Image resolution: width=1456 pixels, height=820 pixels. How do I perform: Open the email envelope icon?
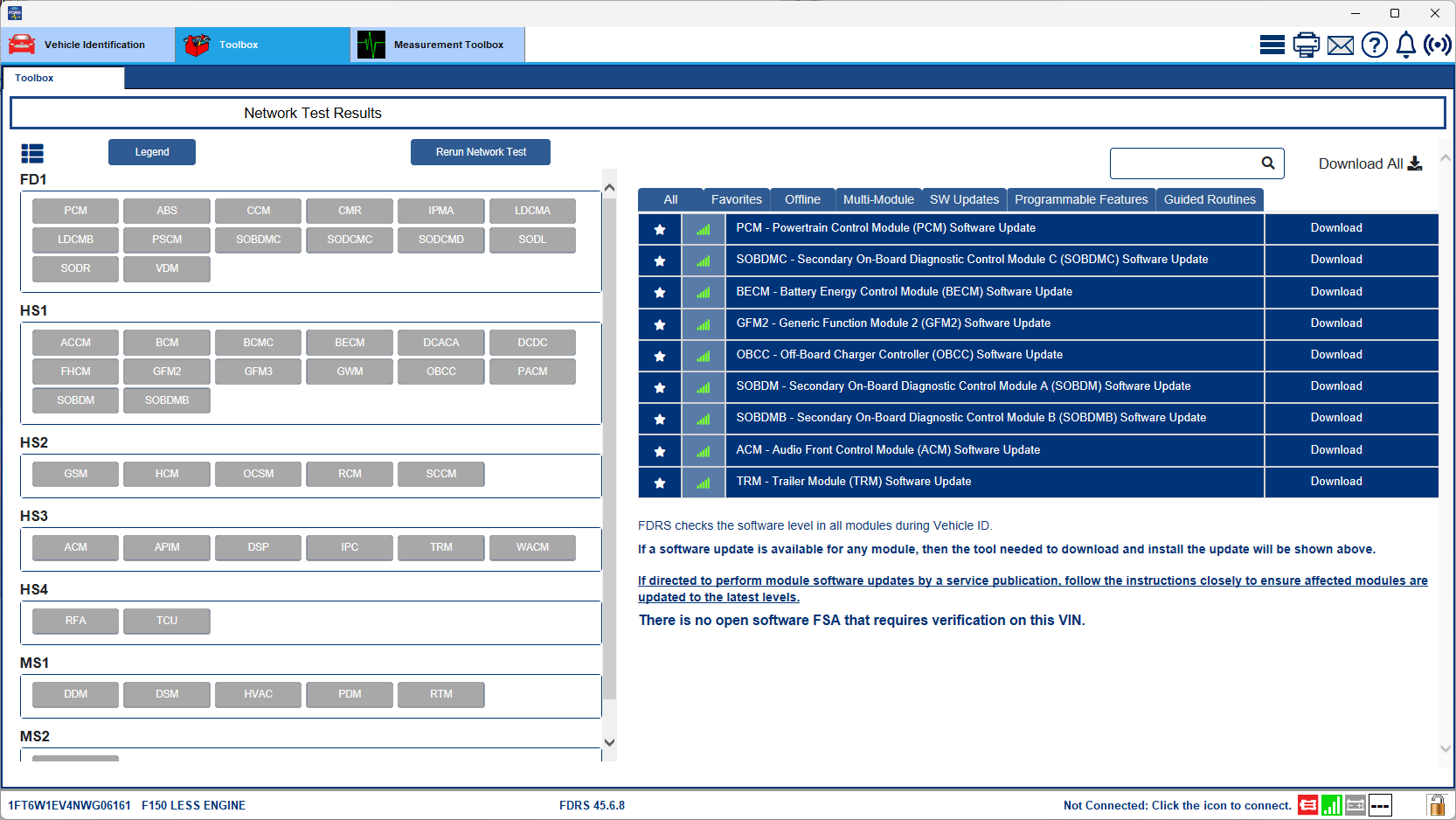1340,44
